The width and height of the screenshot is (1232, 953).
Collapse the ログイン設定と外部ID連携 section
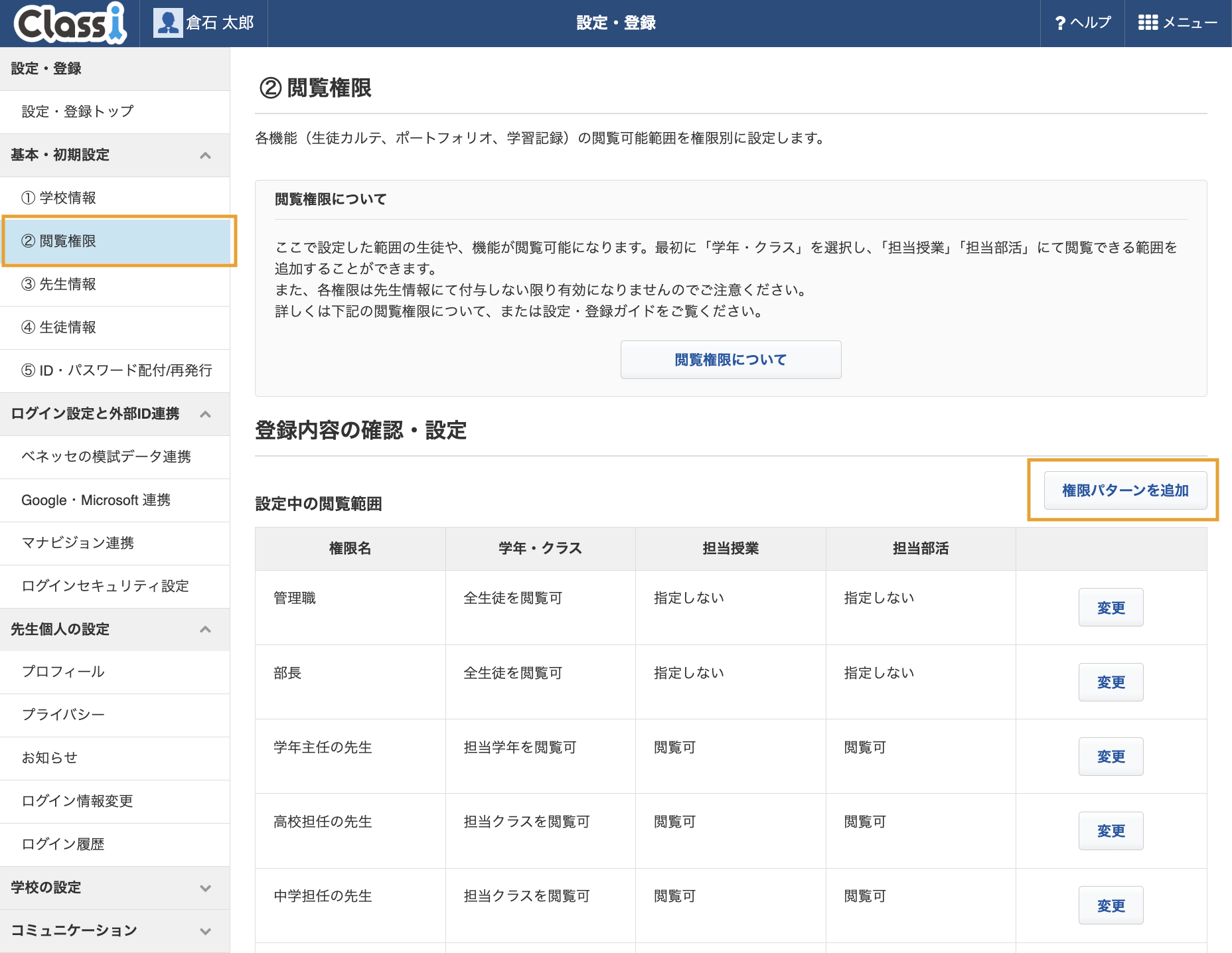tap(115, 414)
